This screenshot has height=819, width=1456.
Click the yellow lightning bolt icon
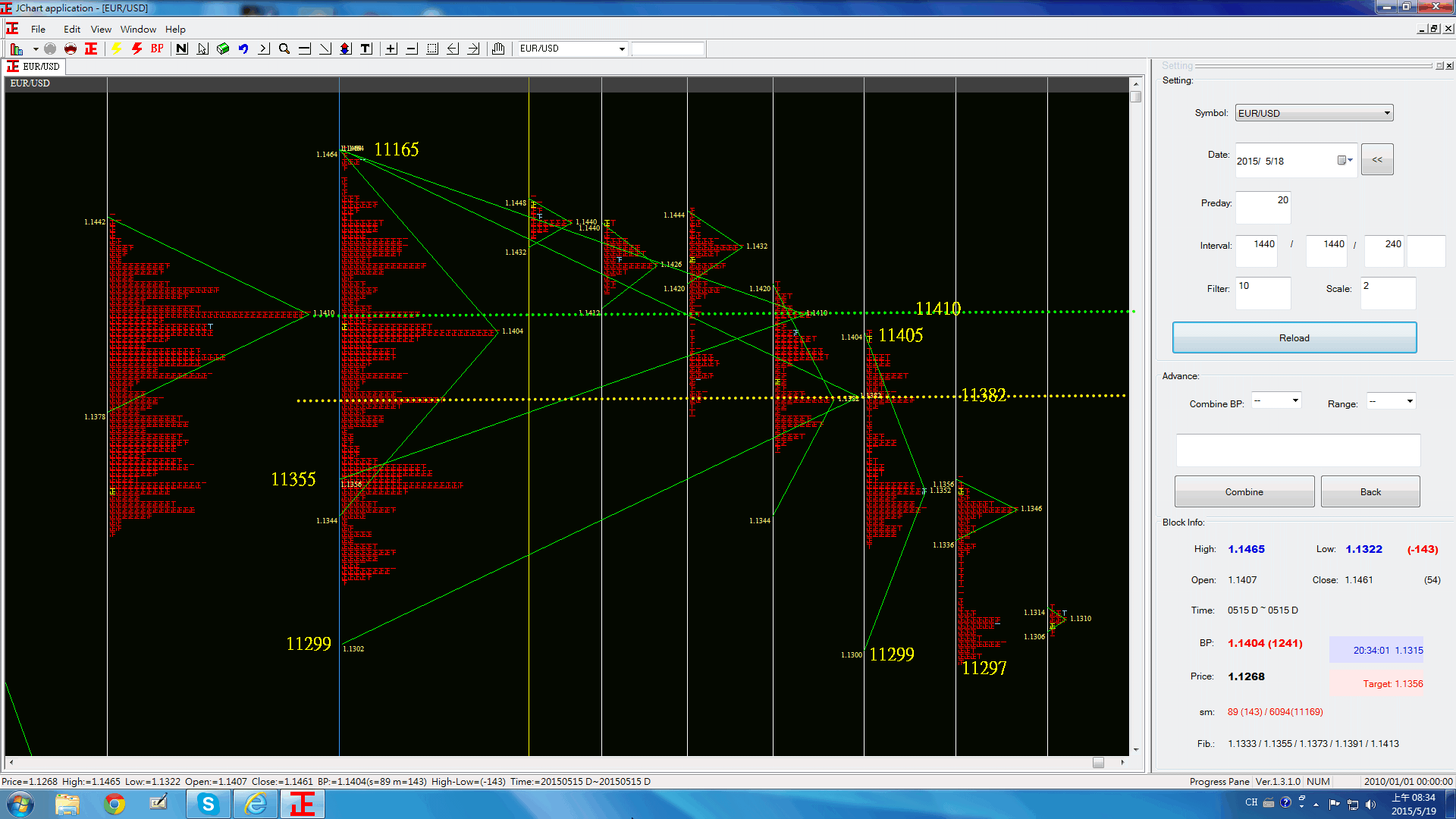pos(117,49)
